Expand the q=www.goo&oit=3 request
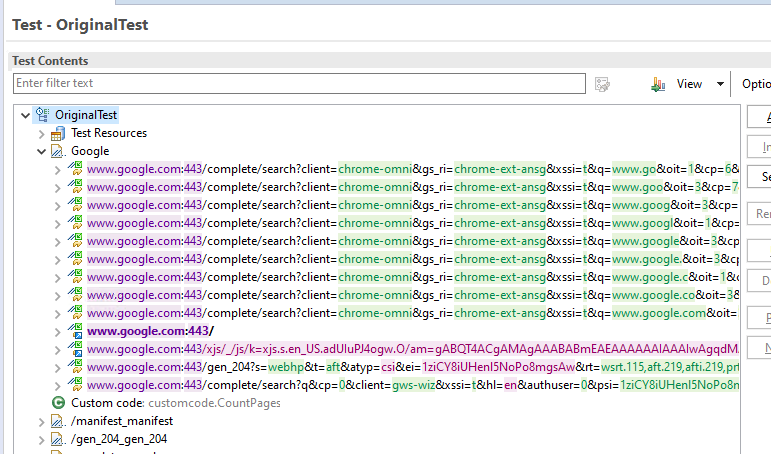771x454 pixels. click(58, 188)
